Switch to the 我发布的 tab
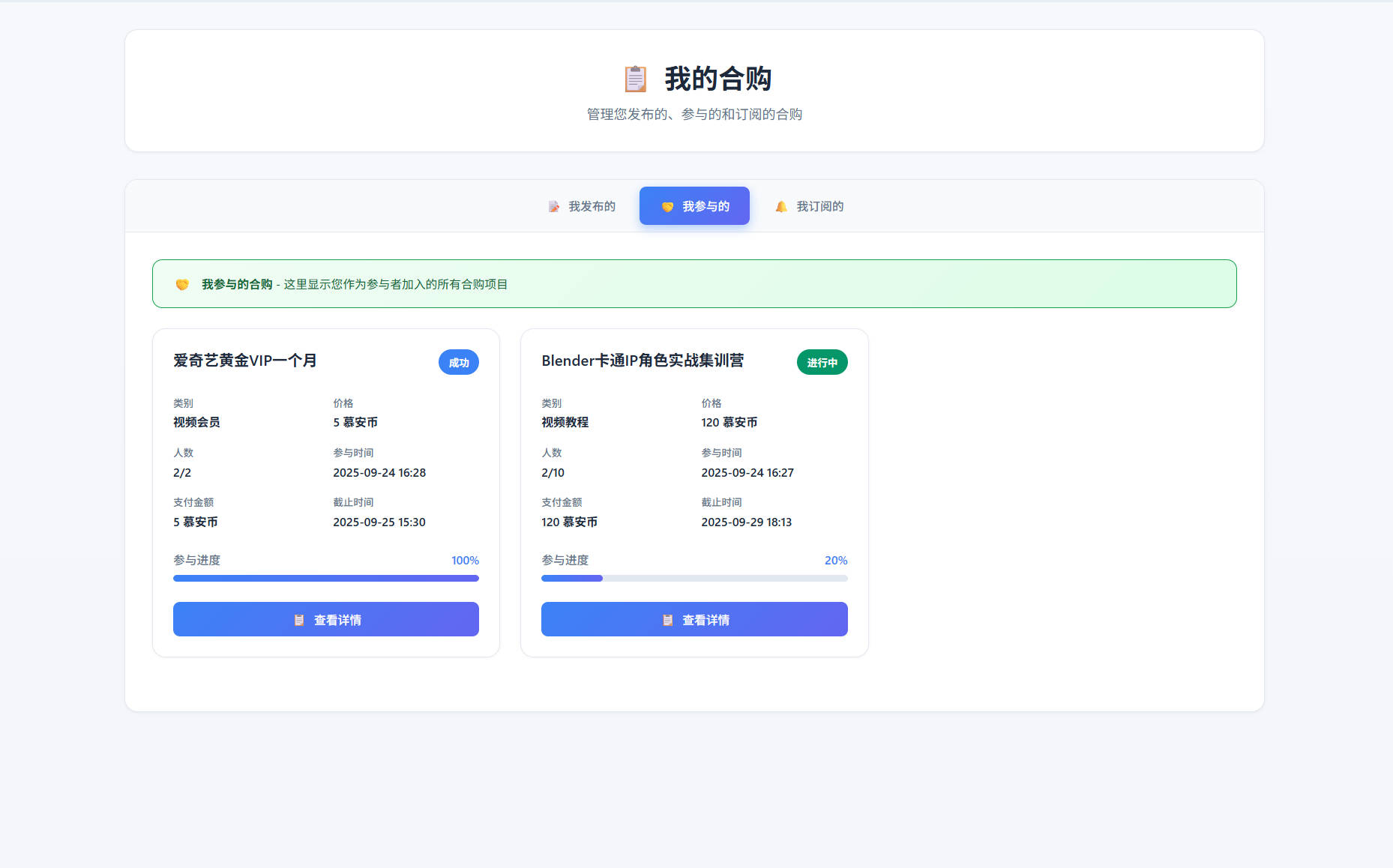This screenshot has height=868, width=1393. click(x=582, y=206)
